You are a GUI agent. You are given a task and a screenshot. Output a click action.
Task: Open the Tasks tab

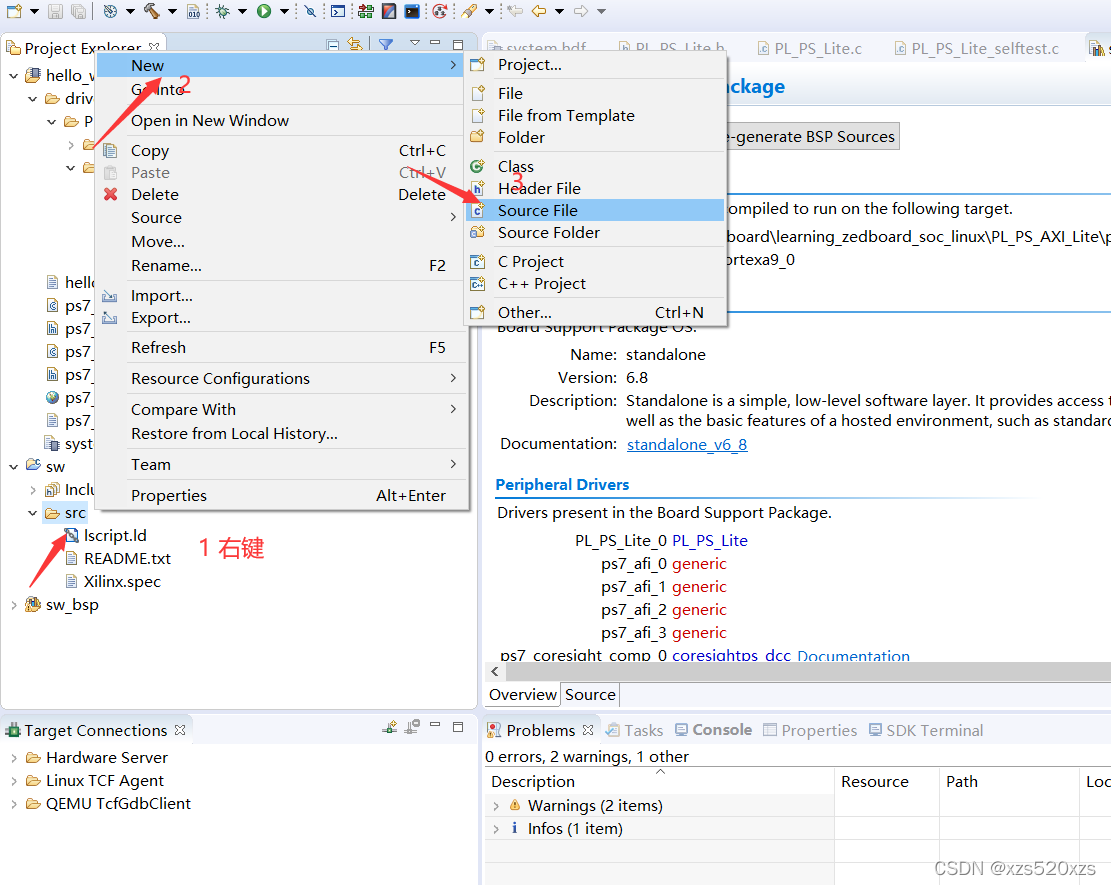tap(635, 730)
